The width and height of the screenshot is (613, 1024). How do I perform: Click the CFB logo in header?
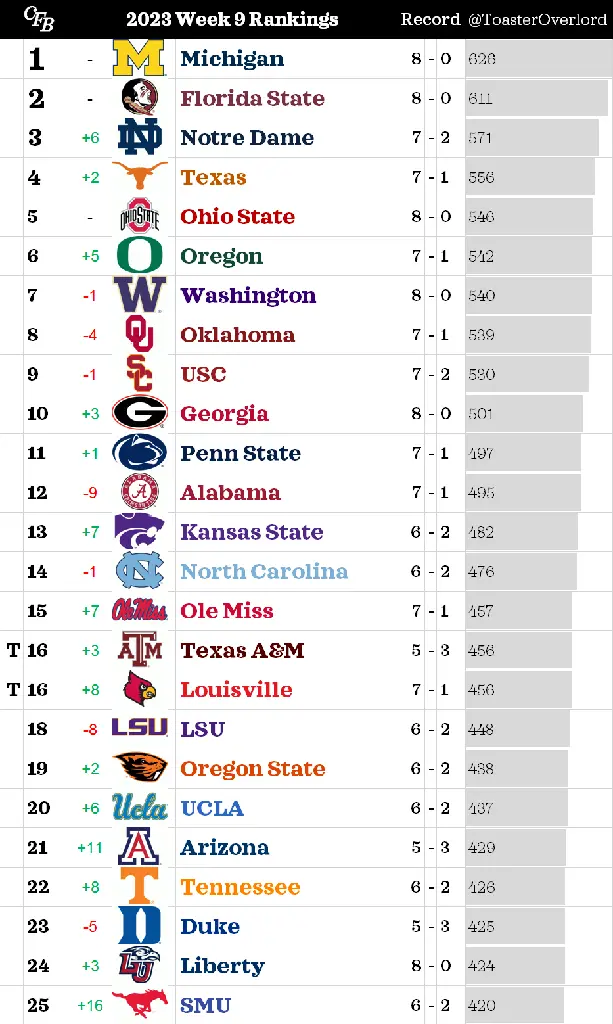[39, 18]
